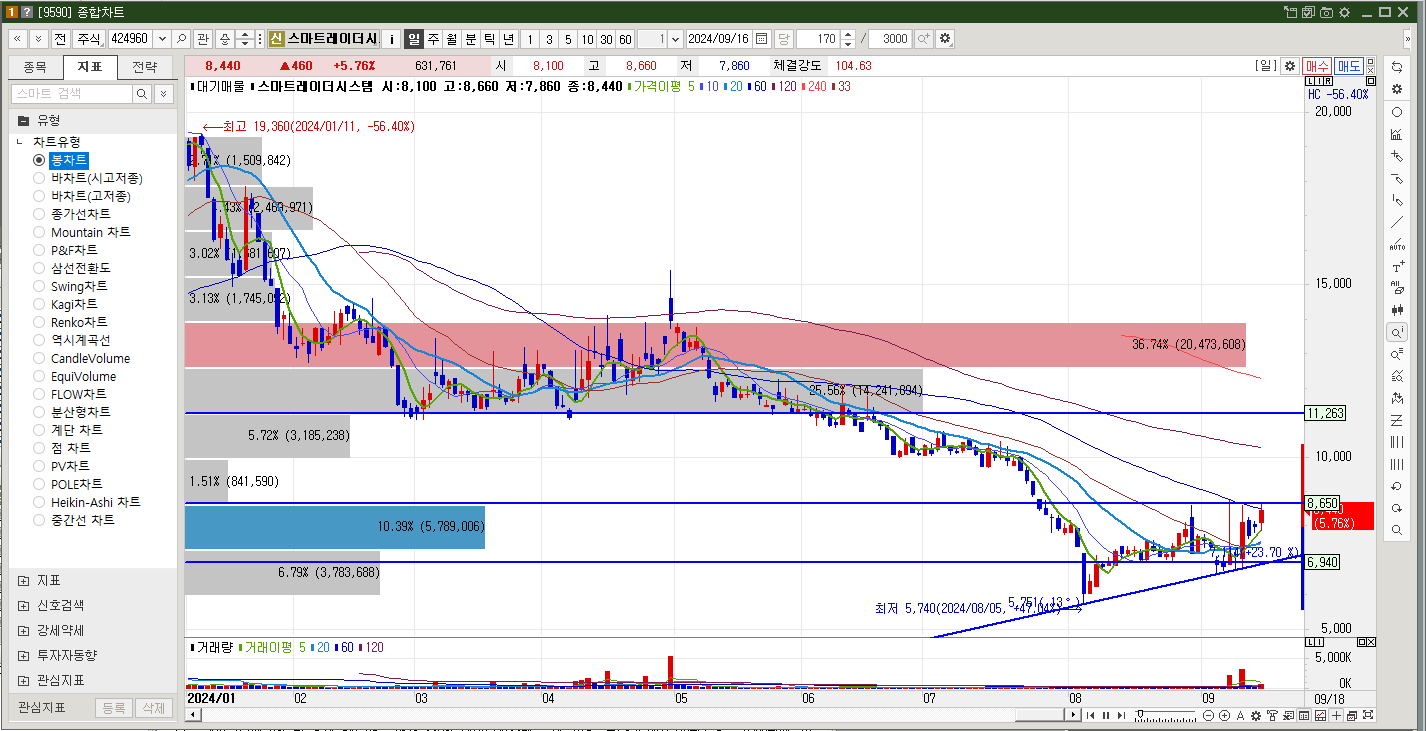1426x731 pixels.
Task: Click the date field 2024/09/16
Action: pyautogui.click(x=718, y=39)
